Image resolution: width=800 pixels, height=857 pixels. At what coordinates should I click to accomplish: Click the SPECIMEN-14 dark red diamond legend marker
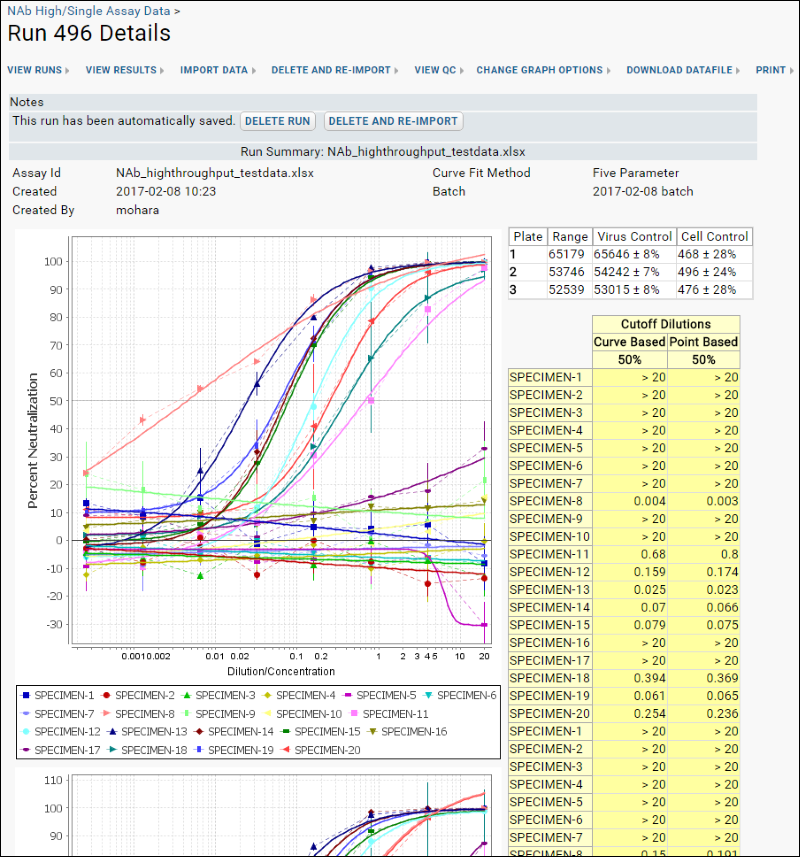point(199,732)
